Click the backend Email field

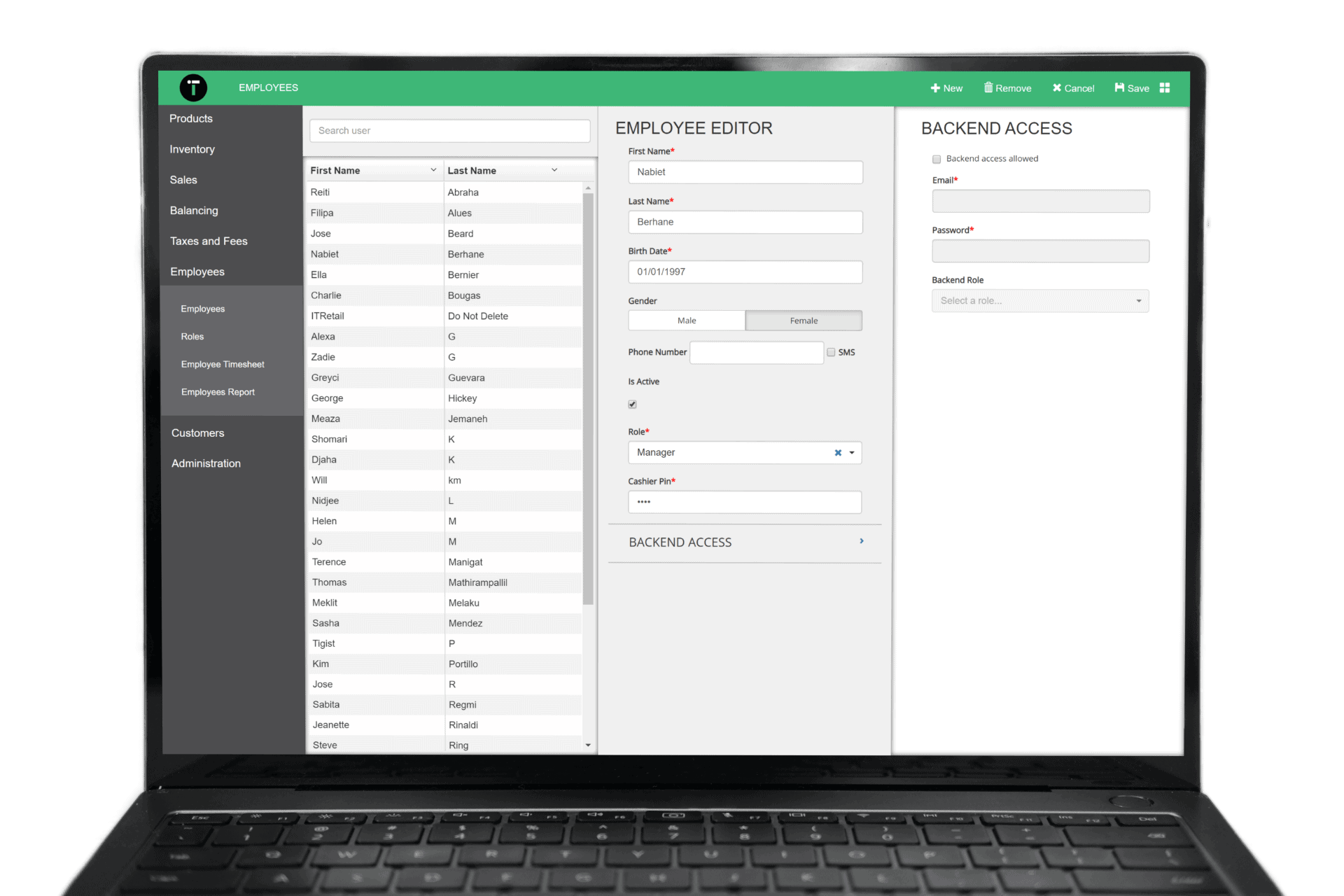1041,201
